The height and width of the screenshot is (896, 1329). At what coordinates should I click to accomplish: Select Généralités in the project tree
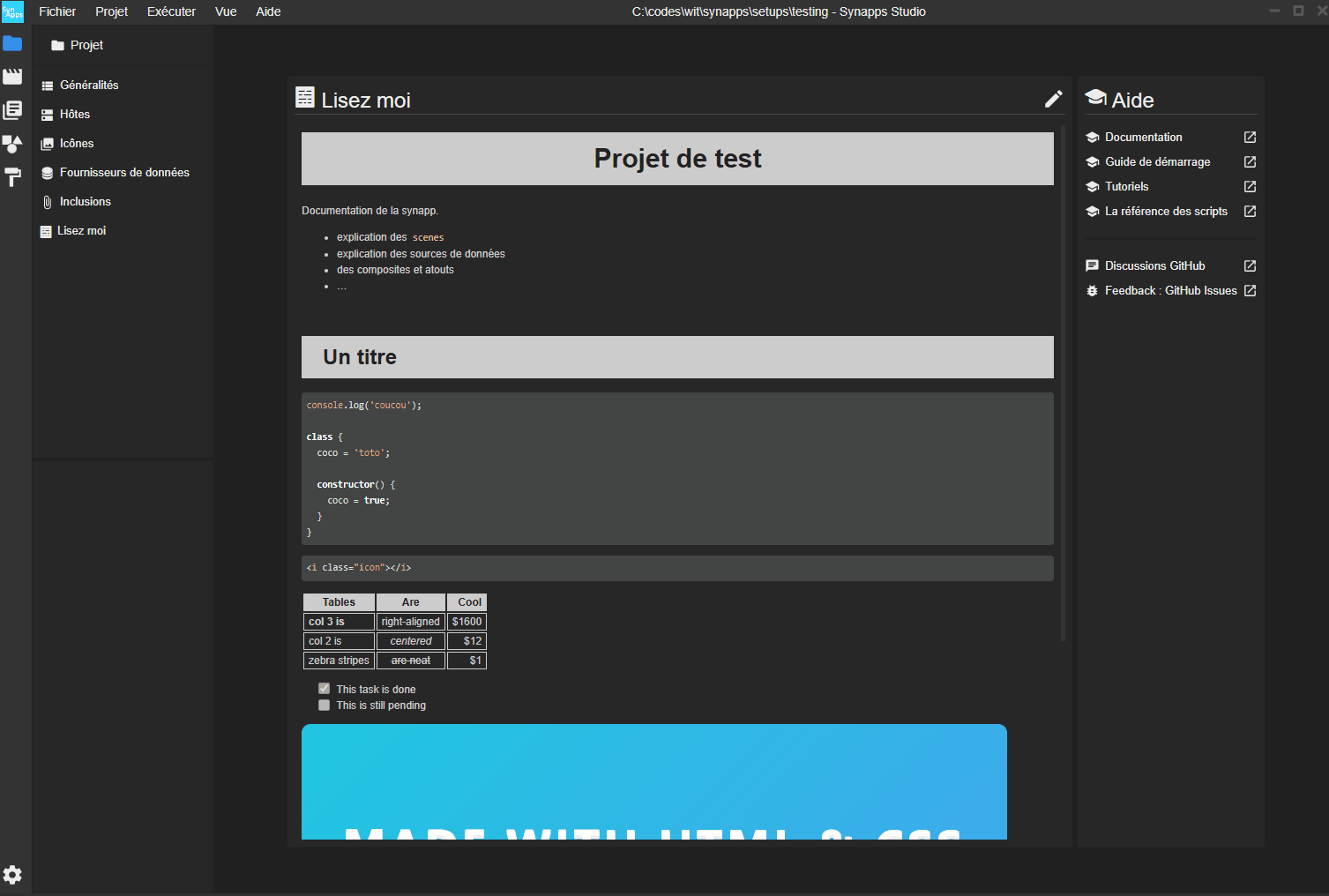point(89,86)
